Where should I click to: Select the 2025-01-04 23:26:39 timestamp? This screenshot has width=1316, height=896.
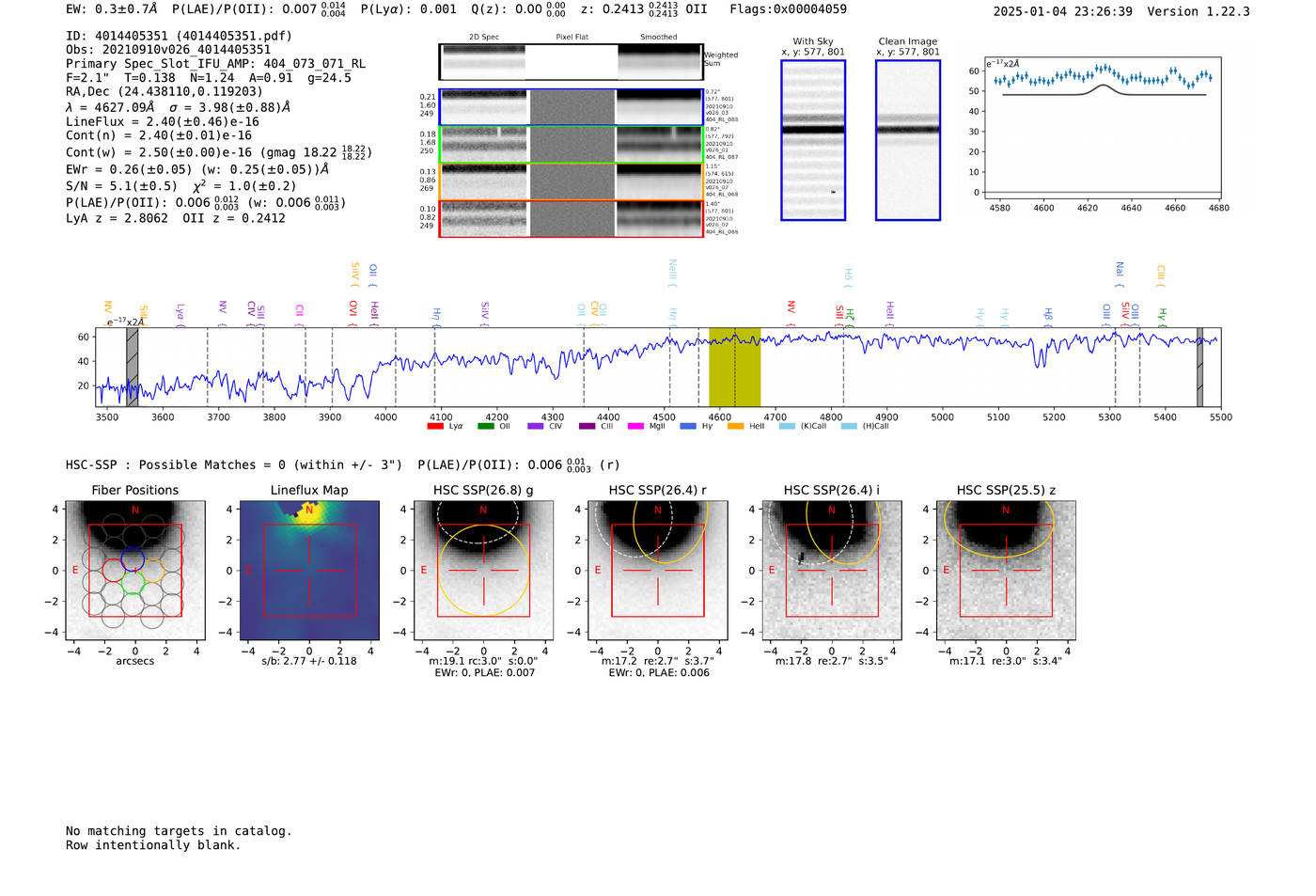[1063, 11]
